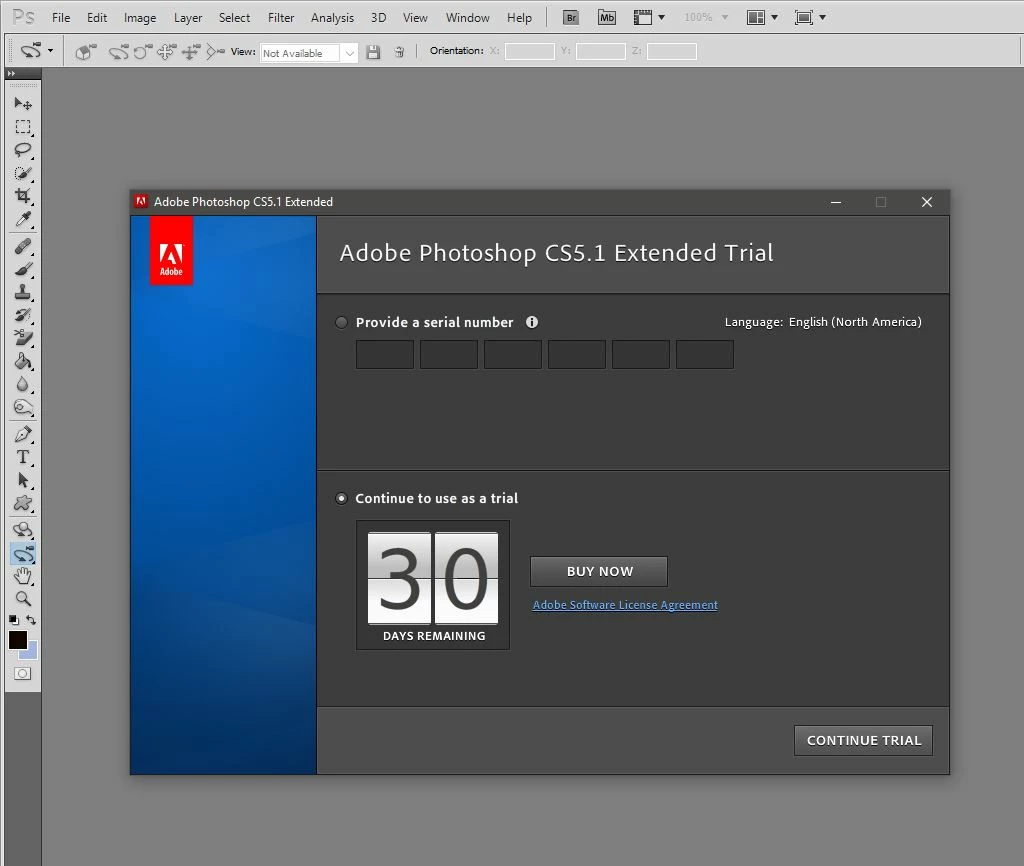Image resolution: width=1024 pixels, height=866 pixels.
Task: Open the 3D menu
Action: click(x=378, y=18)
